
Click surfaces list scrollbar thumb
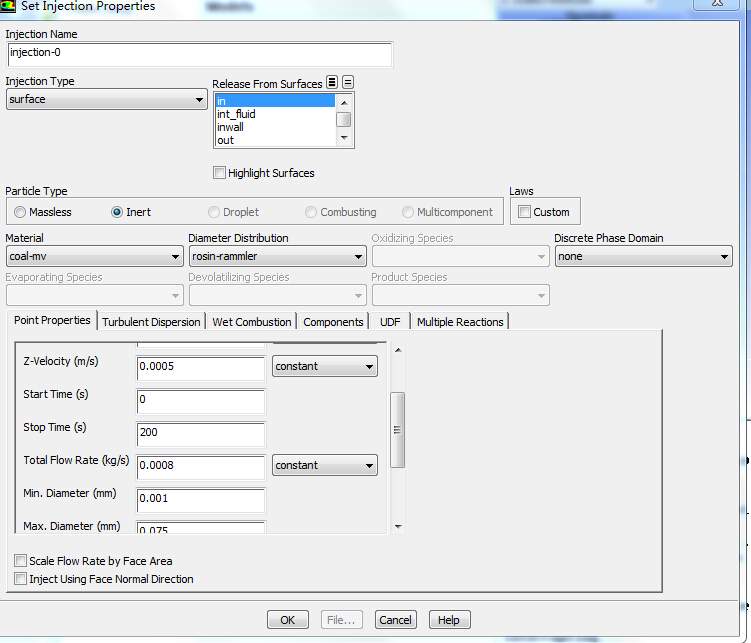click(x=343, y=119)
